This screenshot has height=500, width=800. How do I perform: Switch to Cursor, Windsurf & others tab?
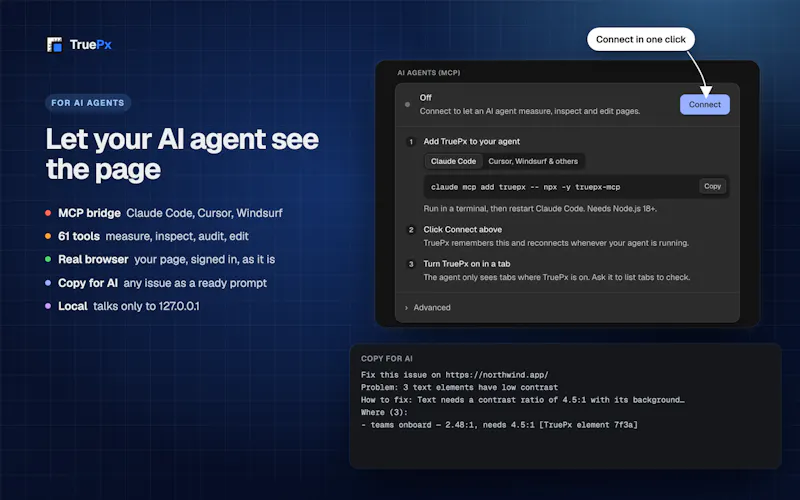point(533,161)
